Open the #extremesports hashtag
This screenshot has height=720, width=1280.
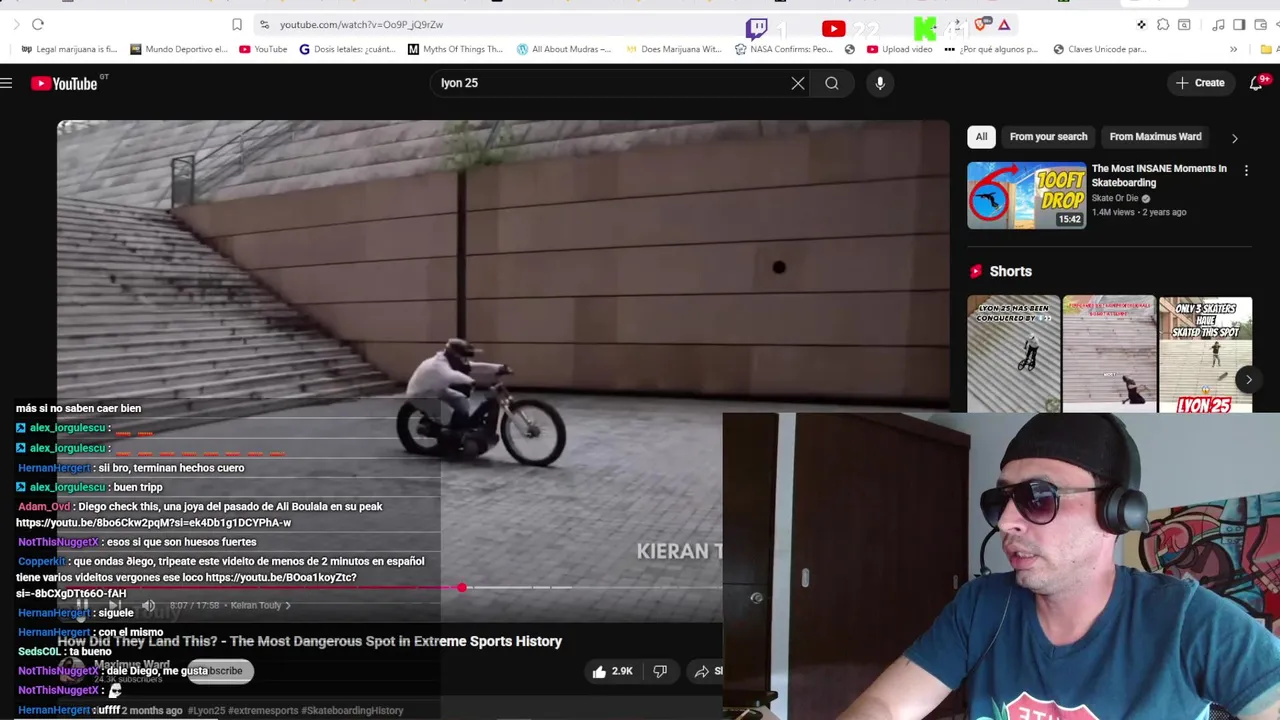[x=263, y=711]
